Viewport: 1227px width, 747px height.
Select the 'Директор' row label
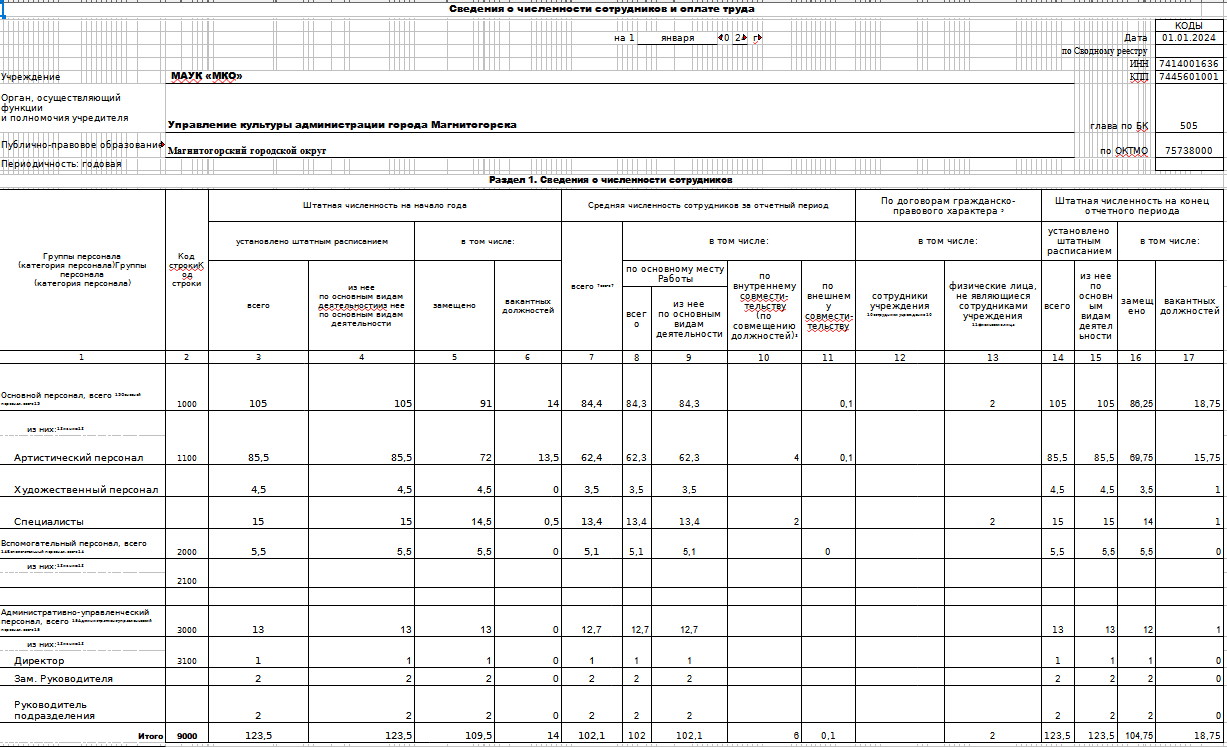click(x=39, y=661)
